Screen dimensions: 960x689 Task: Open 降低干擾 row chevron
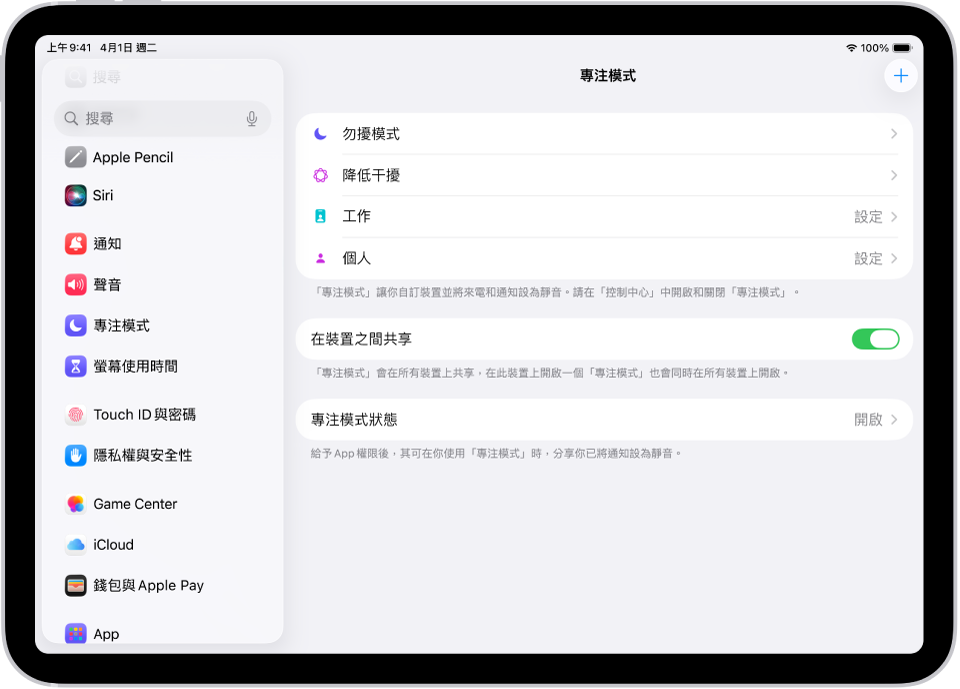pos(894,175)
